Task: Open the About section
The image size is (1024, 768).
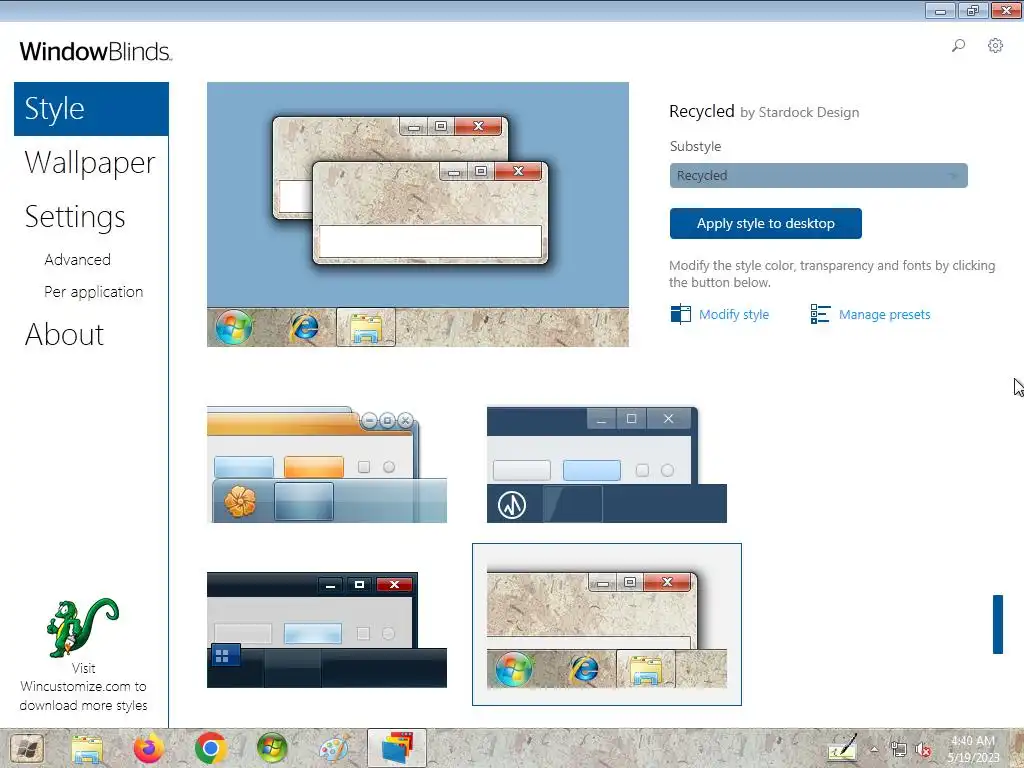Action: coord(65,334)
